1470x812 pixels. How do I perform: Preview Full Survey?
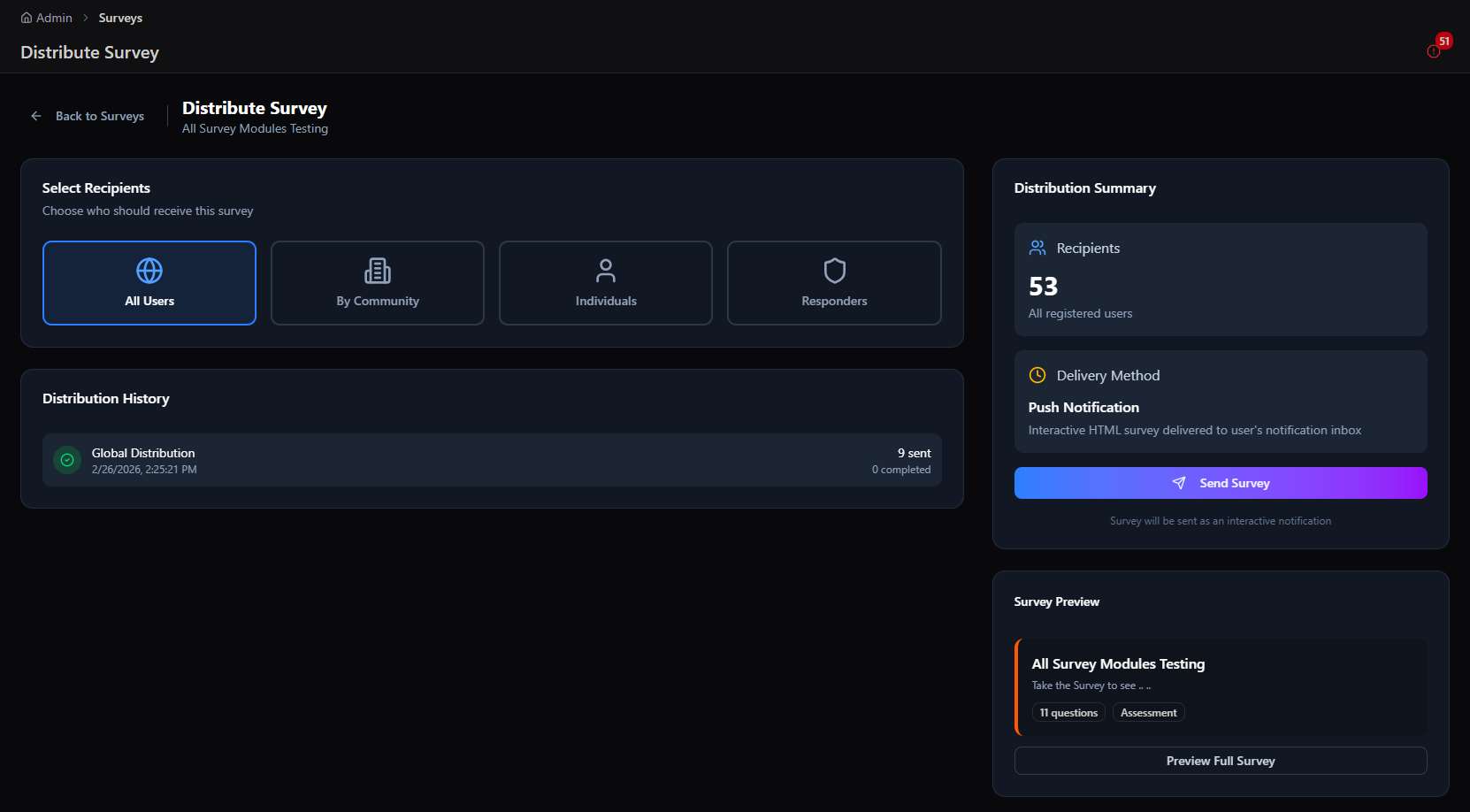click(x=1221, y=761)
